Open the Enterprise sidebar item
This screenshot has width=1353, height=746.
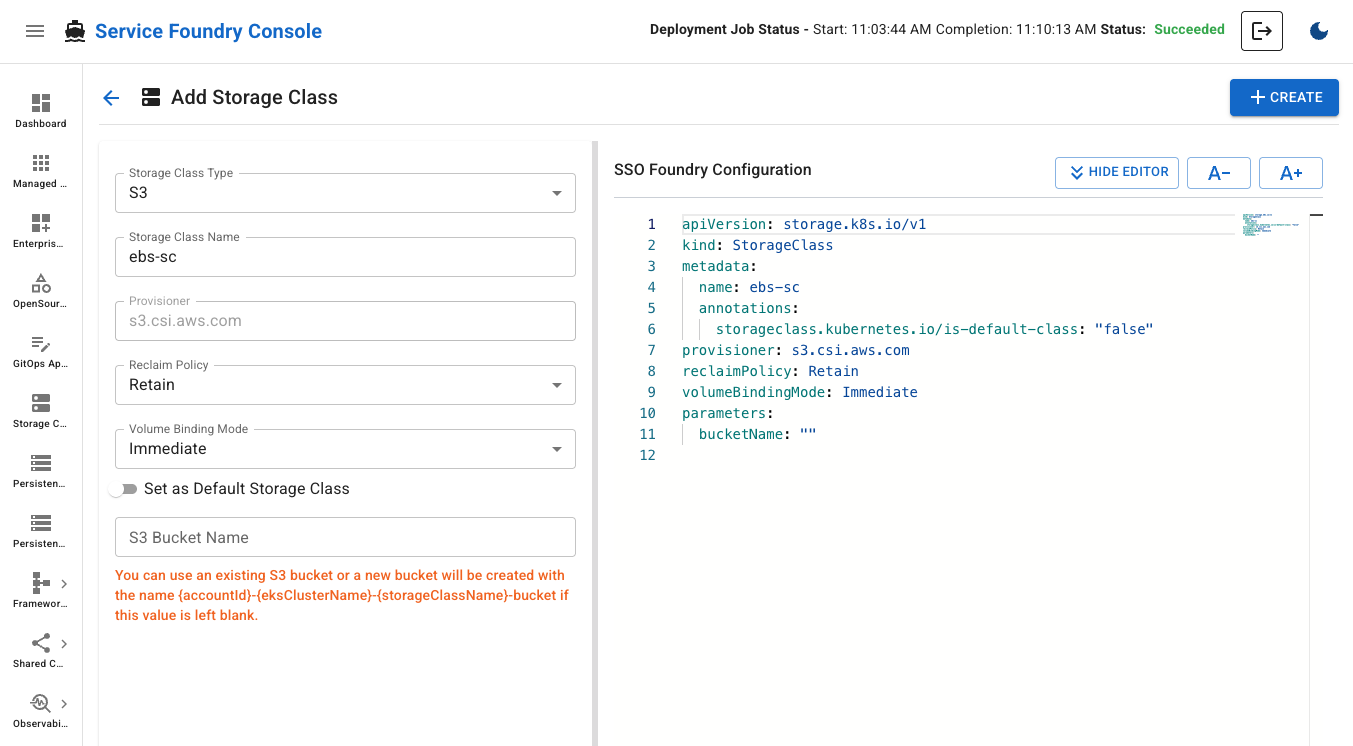coord(41,230)
